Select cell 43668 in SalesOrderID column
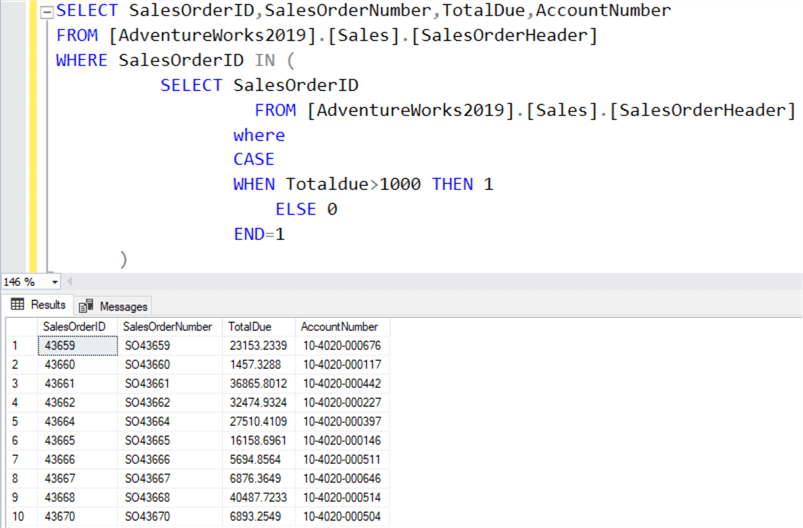This screenshot has height=528, width=803. coord(77,497)
